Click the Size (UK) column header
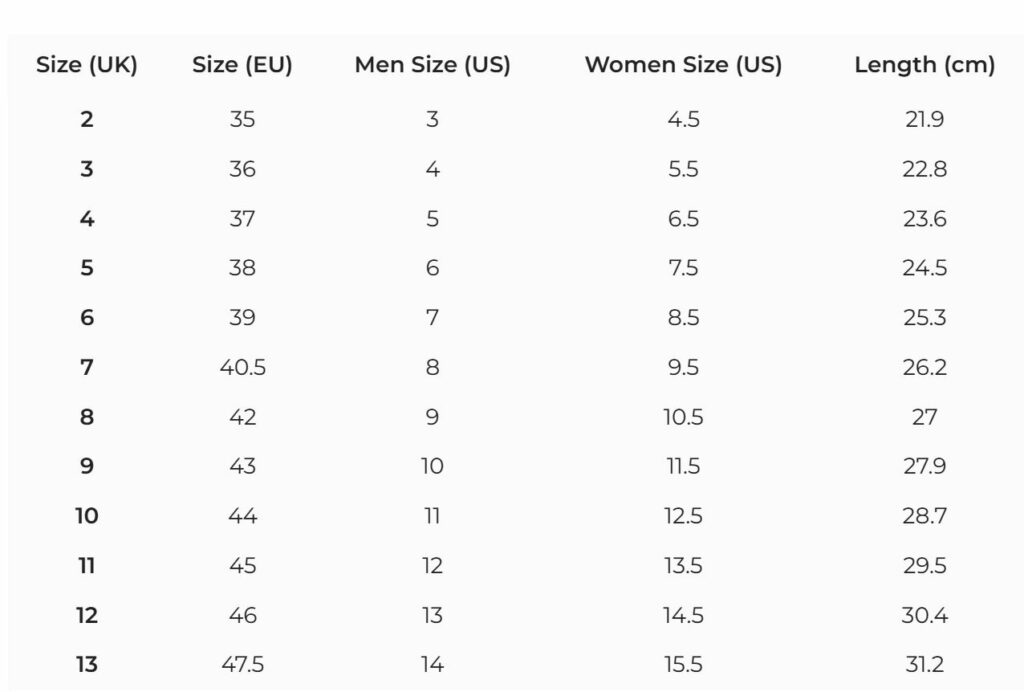The height and width of the screenshot is (692, 1024). 87,66
